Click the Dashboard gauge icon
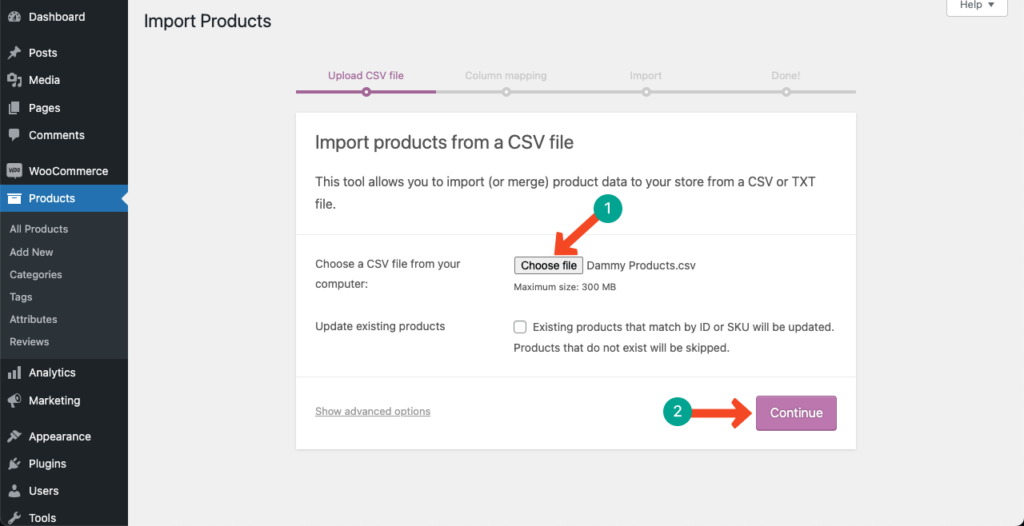 pos(14,17)
